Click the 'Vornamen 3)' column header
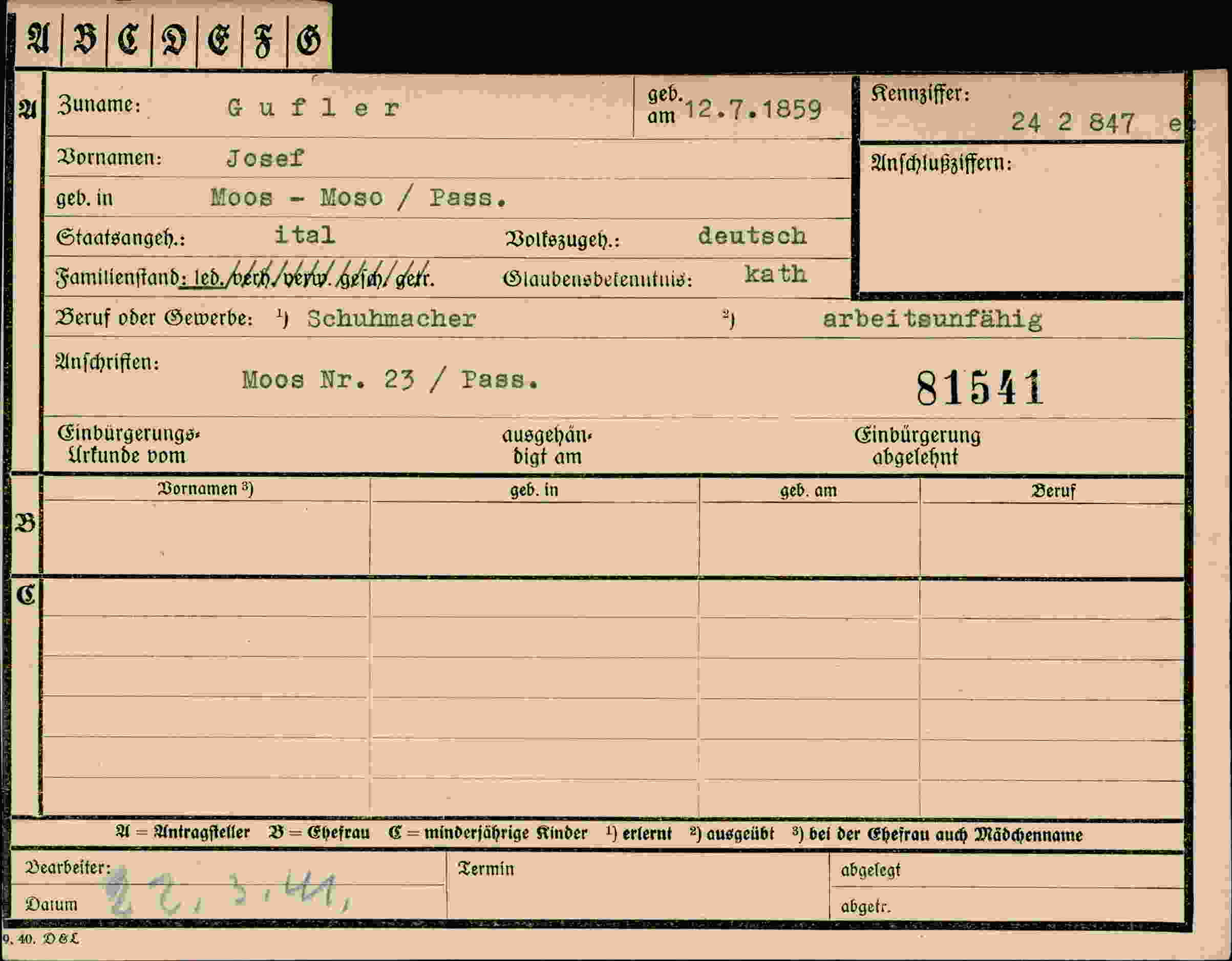 tap(206, 489)
